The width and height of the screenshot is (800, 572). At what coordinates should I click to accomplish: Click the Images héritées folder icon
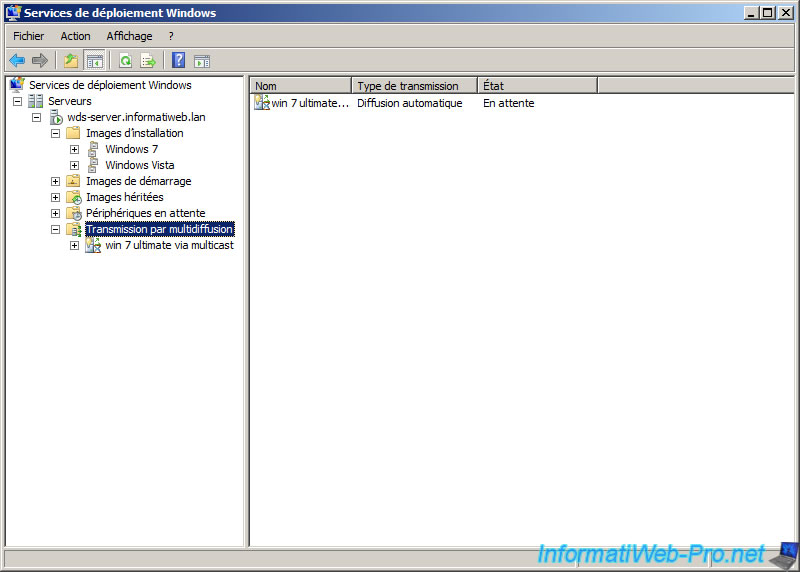(74, 197)
